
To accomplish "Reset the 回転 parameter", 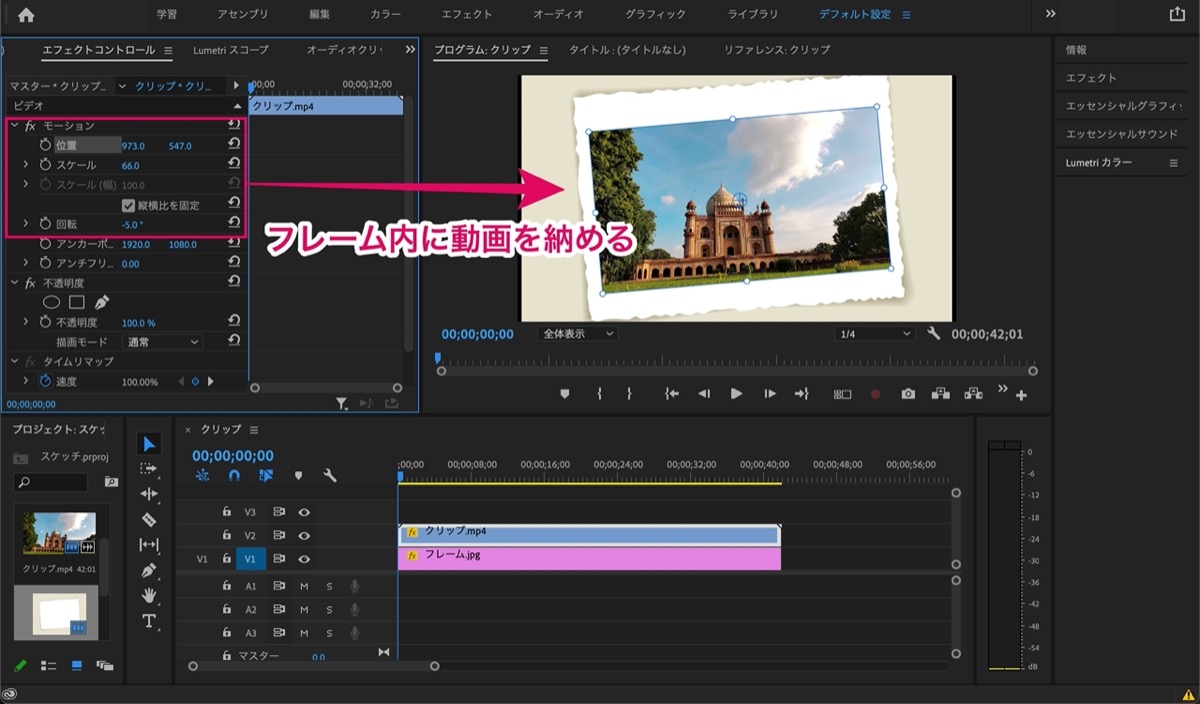I will pyautogui.click(x=234, y=223).
